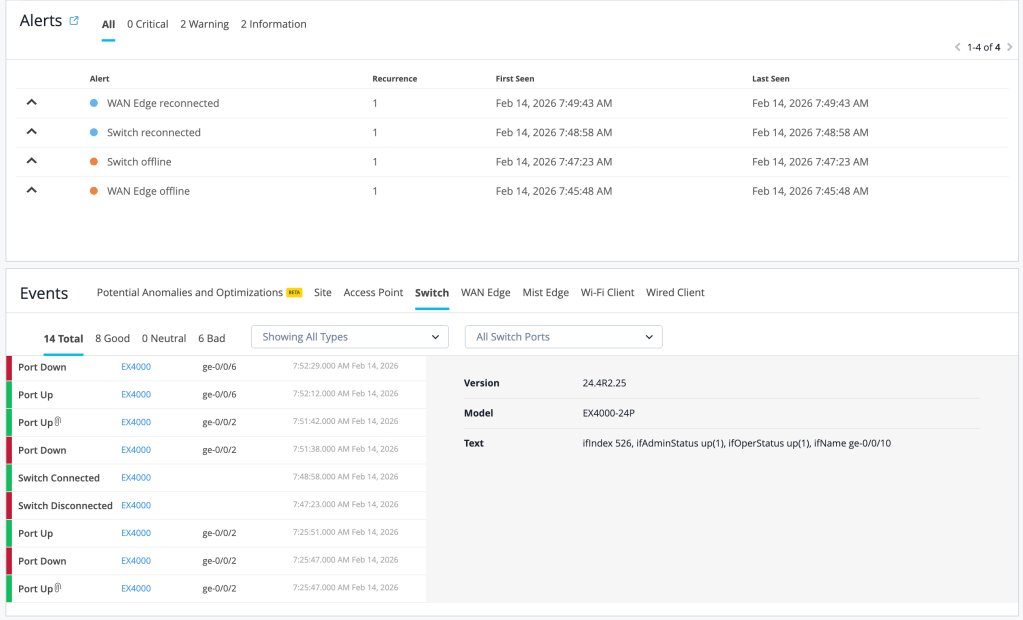Click attachment icon on 7:51:42 Port Up event

point(58,422)
